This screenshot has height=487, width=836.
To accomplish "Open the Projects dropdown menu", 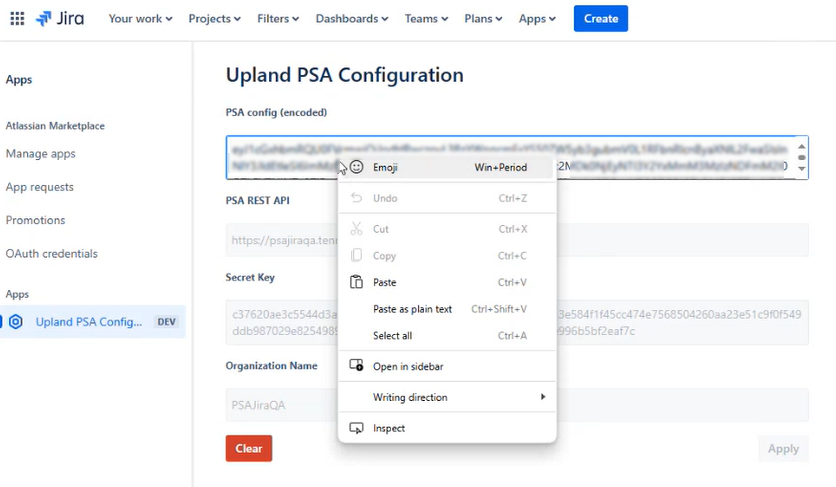I will [x=214, y=19].
